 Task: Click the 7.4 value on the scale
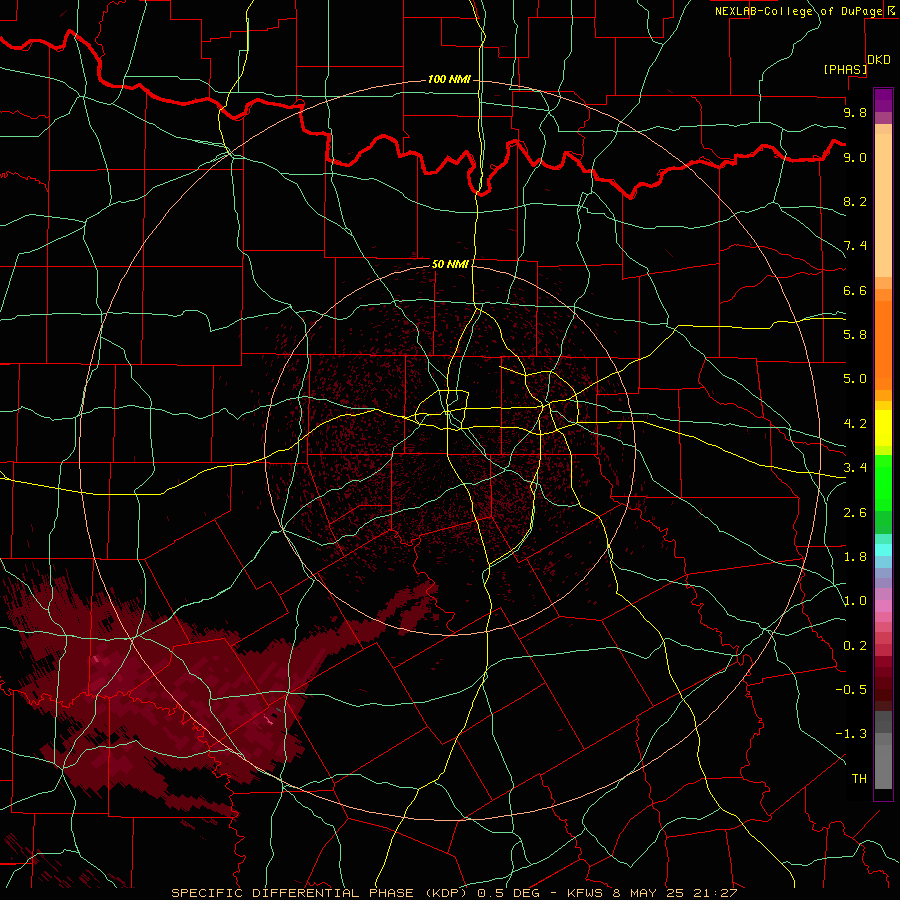click(x=855, y=246)
